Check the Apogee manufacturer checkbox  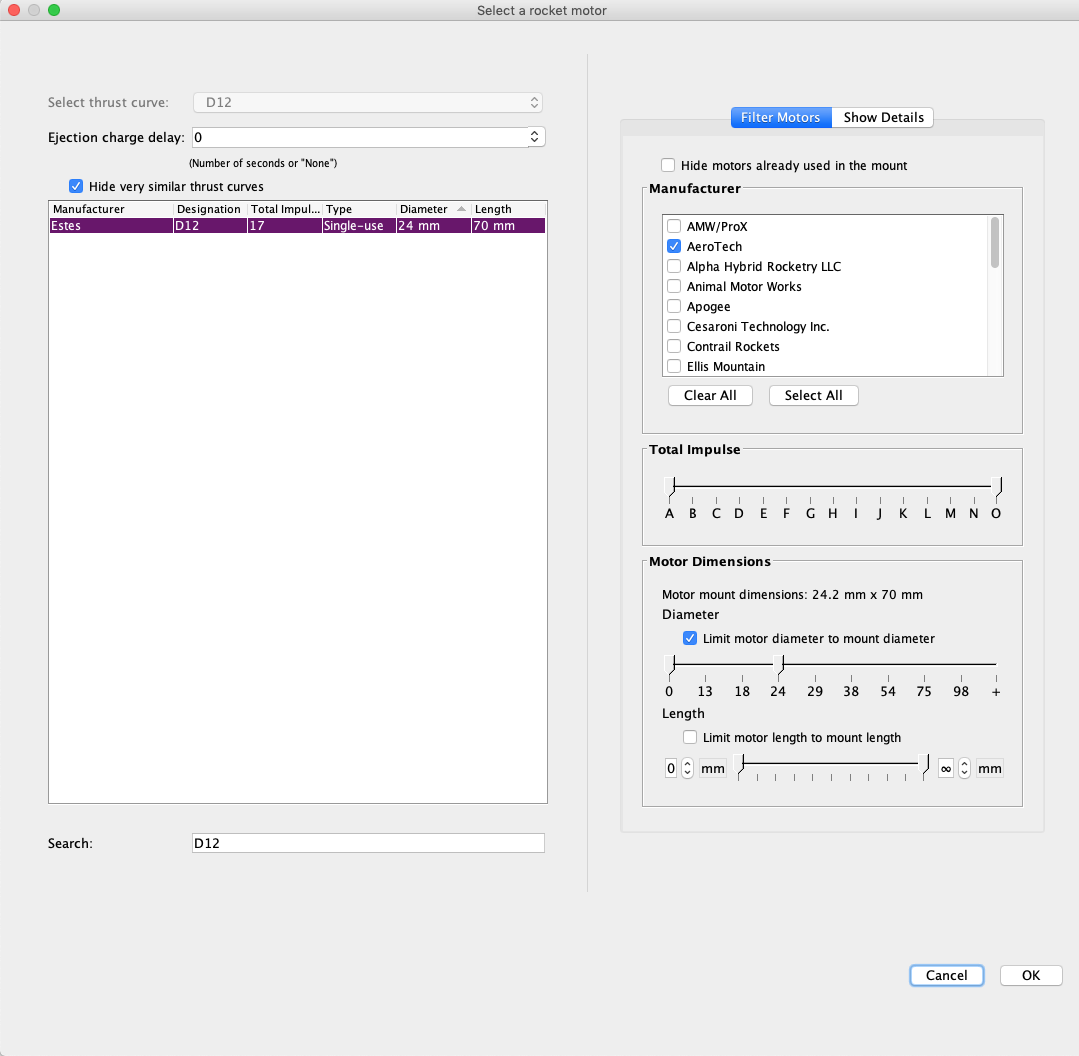click(x=673, y=306)
